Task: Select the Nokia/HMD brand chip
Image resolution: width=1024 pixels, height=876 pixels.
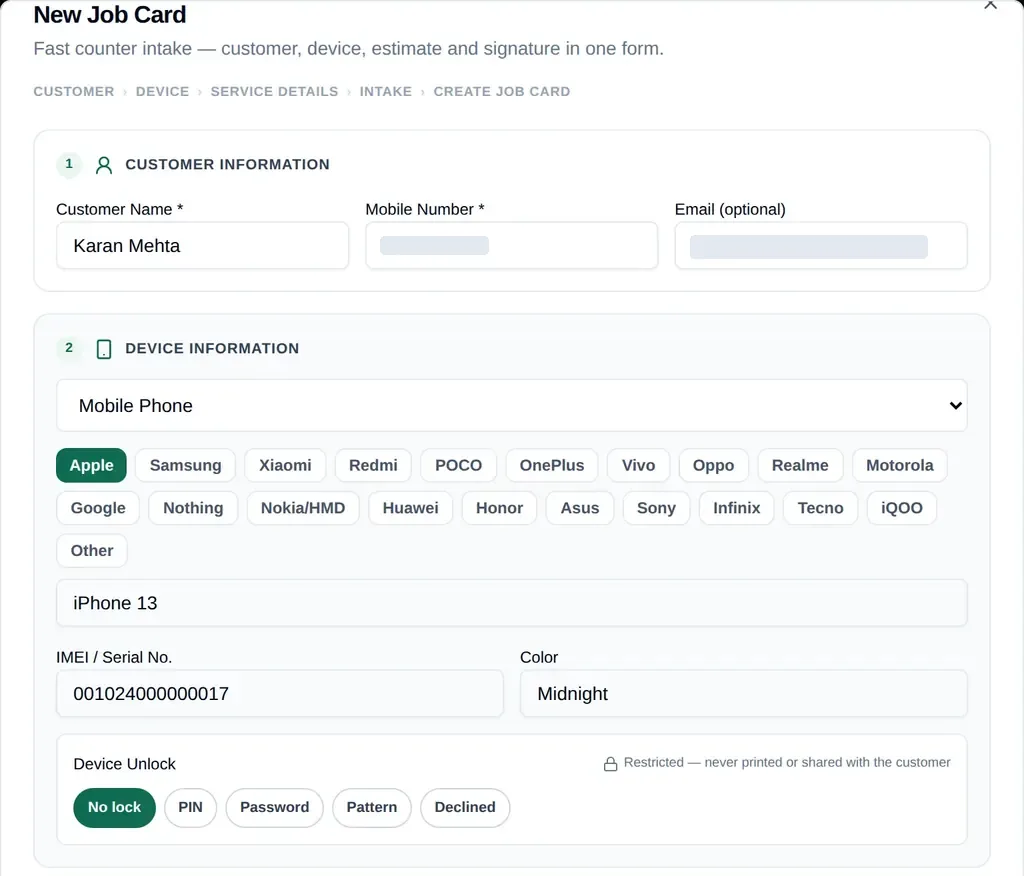Action: [x=303, y=508]
